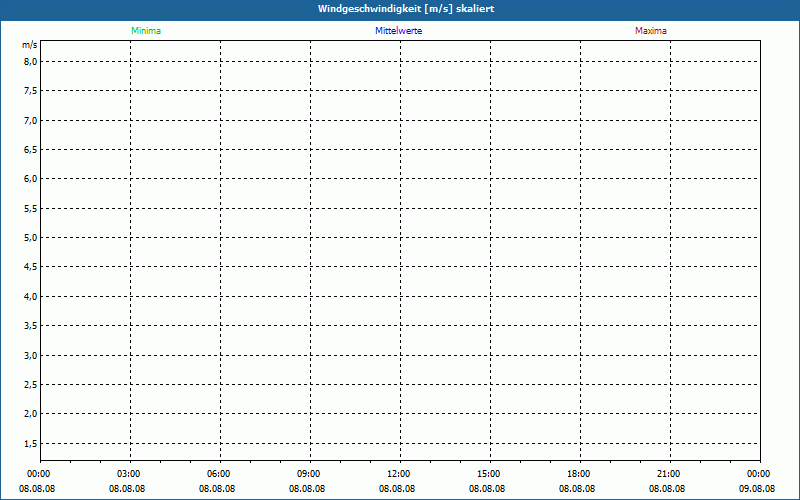Click the 15:00 time axis label
This screenshot has height=500, width=800.
tap(489, 474)
